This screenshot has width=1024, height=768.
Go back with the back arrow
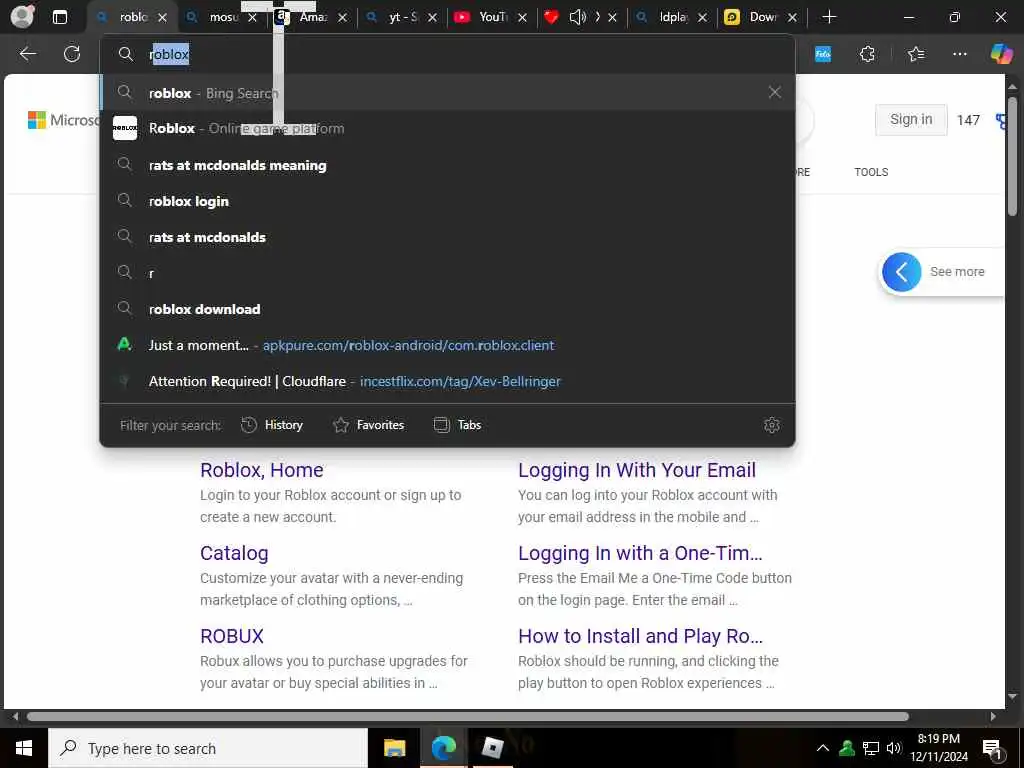27,54
